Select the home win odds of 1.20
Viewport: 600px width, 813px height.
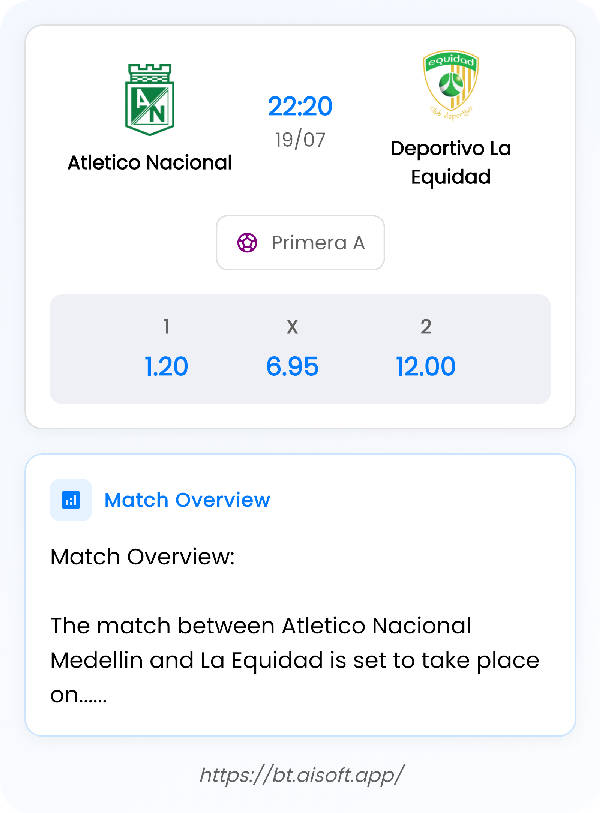pos(166,366)
